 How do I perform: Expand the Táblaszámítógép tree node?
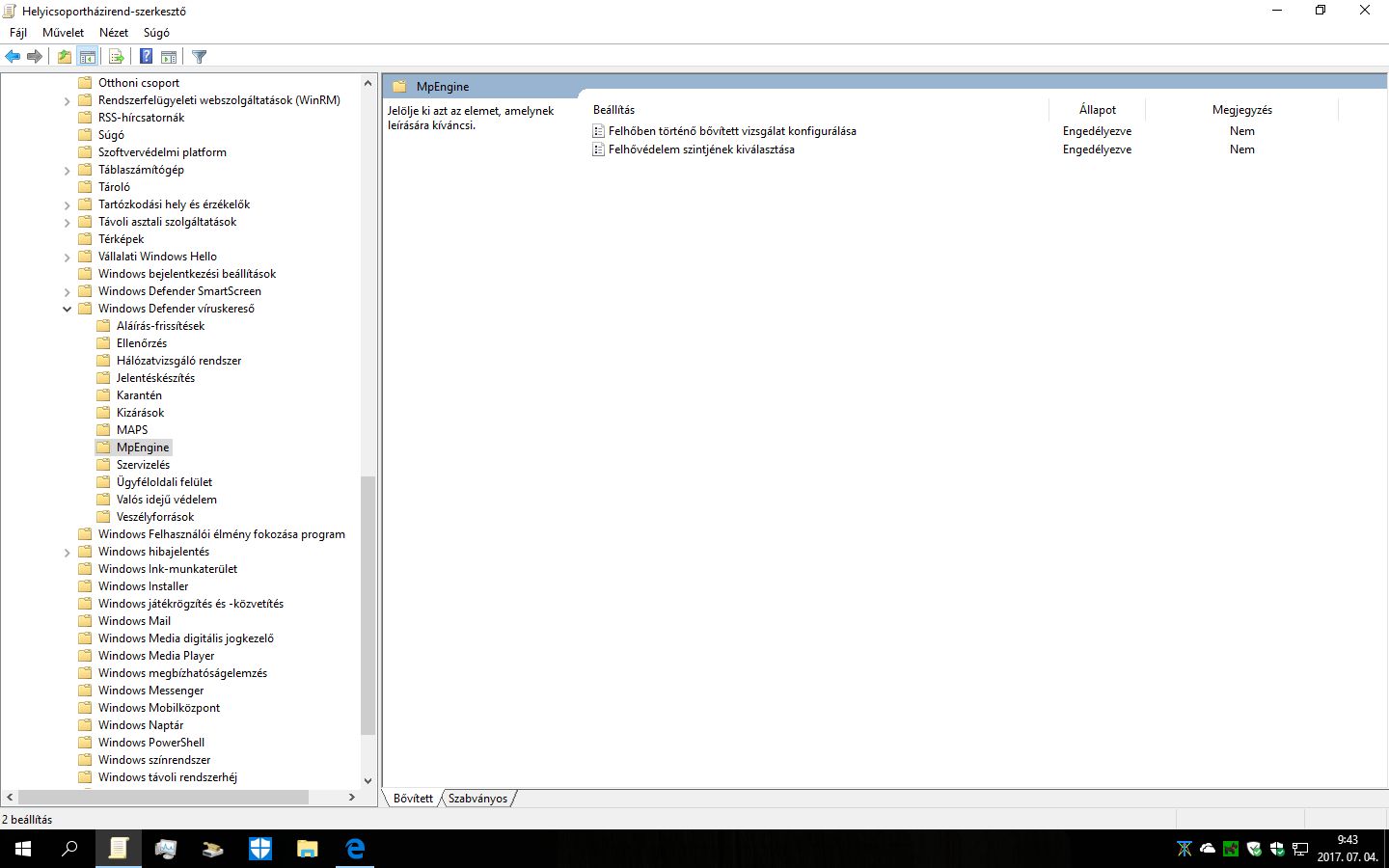click(x=67, y=170)
